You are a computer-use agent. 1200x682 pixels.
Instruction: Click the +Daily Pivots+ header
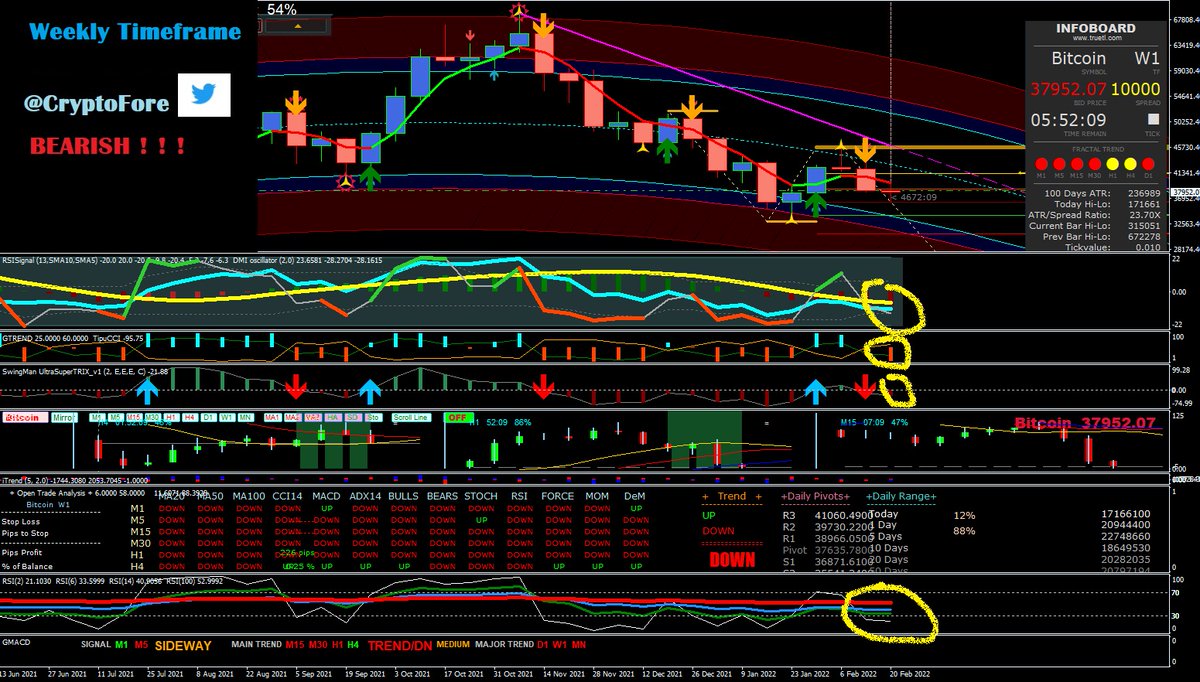click(x=818, y=496)
